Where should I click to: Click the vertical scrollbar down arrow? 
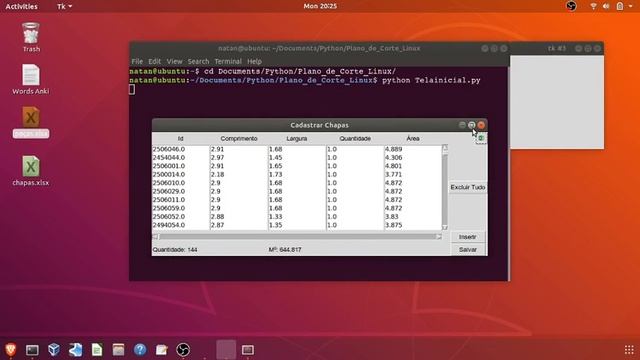445,227
